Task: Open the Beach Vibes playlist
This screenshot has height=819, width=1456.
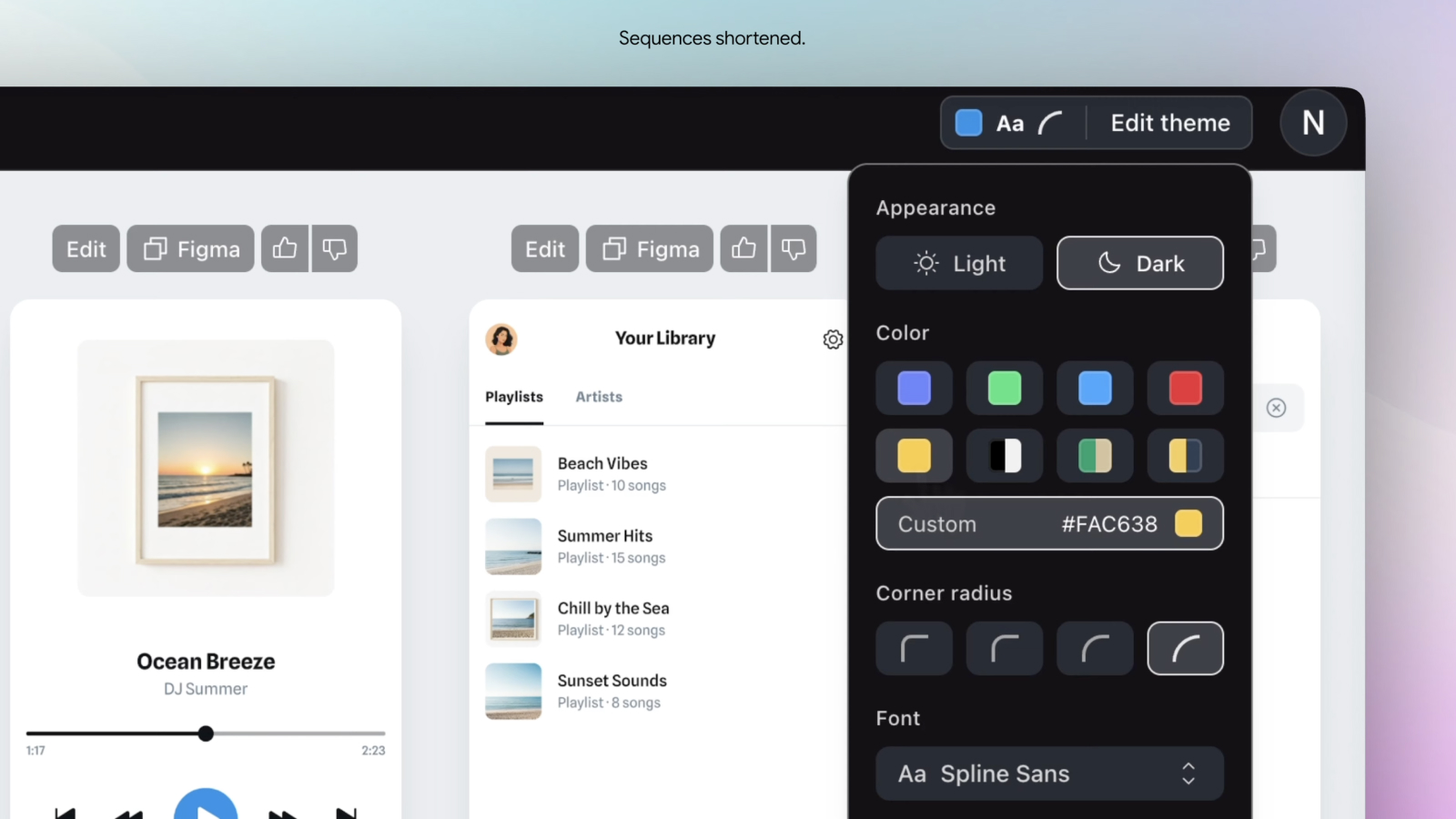Action: pos(602,473)
